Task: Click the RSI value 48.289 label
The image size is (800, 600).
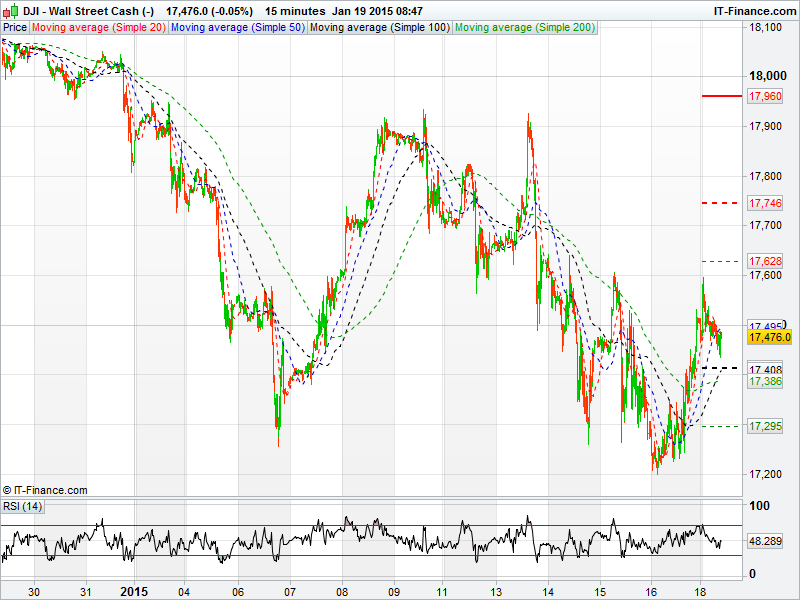Action: coord(765,541)
